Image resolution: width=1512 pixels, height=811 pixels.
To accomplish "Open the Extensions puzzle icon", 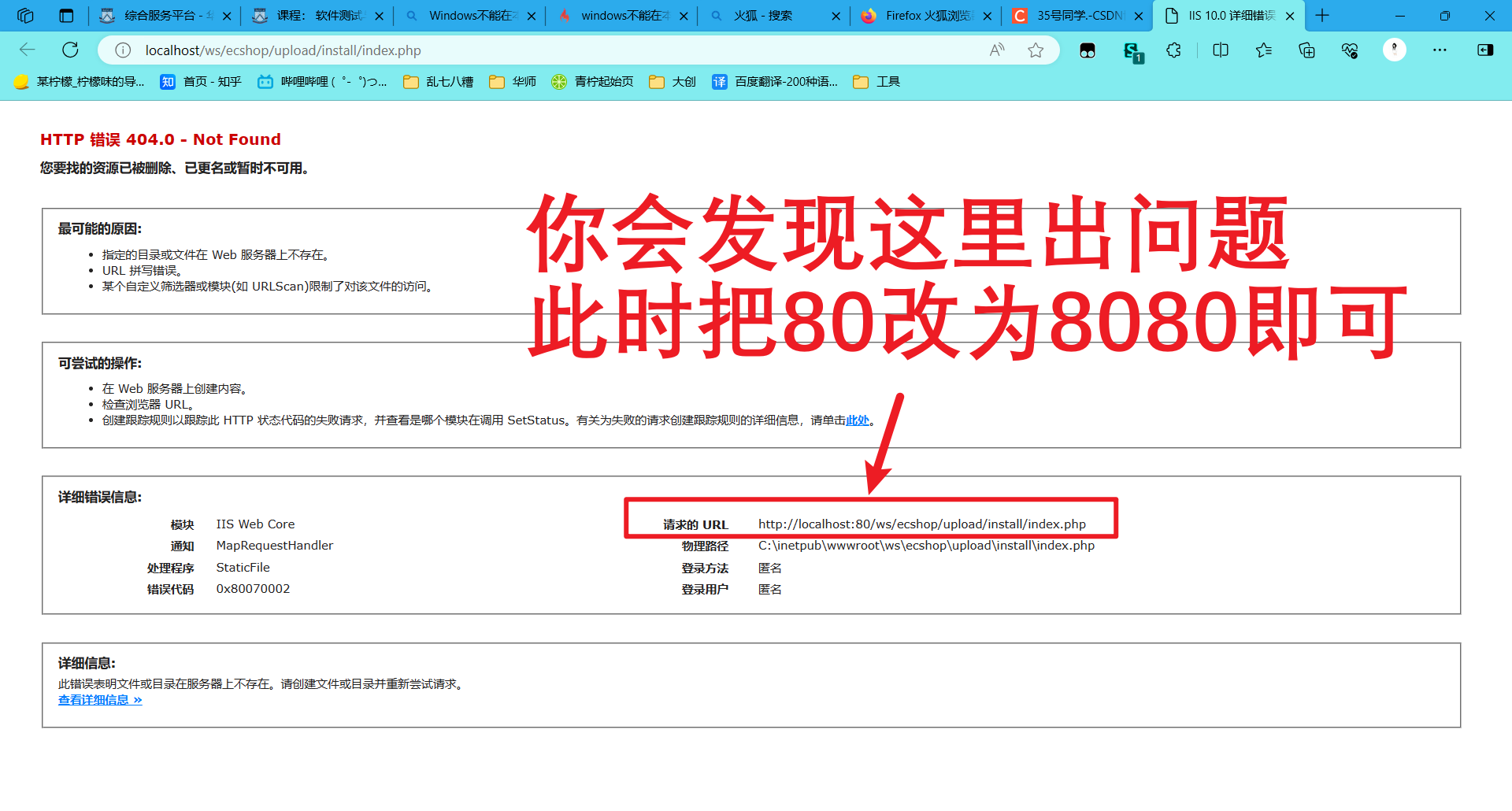I will (1173, 50).
